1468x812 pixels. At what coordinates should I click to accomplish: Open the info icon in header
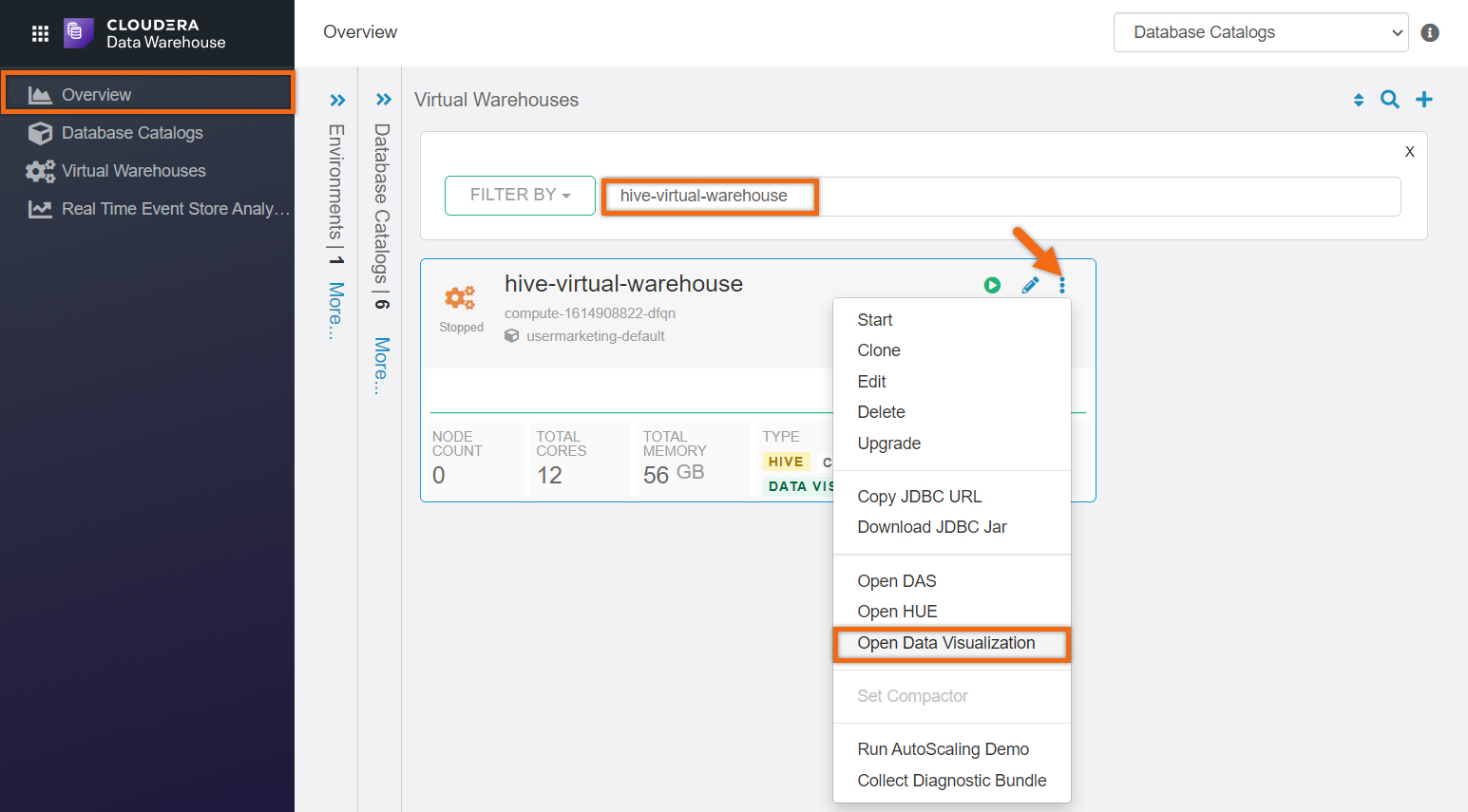click(x=1430, y=32)
